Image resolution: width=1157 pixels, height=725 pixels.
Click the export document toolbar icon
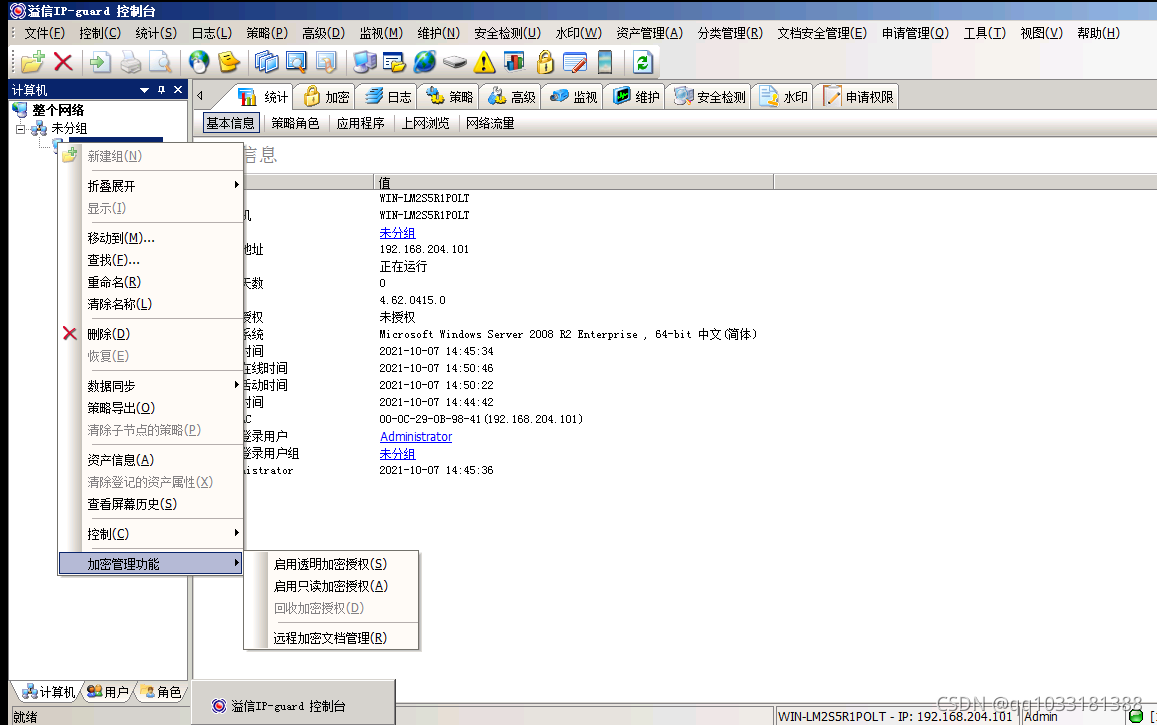(100, 63)
